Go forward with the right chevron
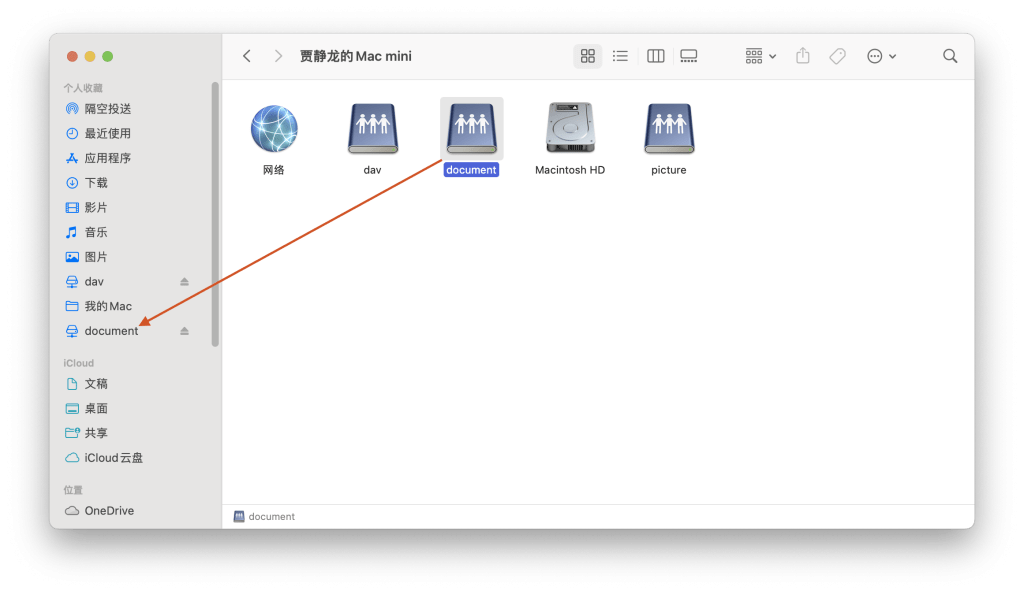 click(x=278, y=56)
